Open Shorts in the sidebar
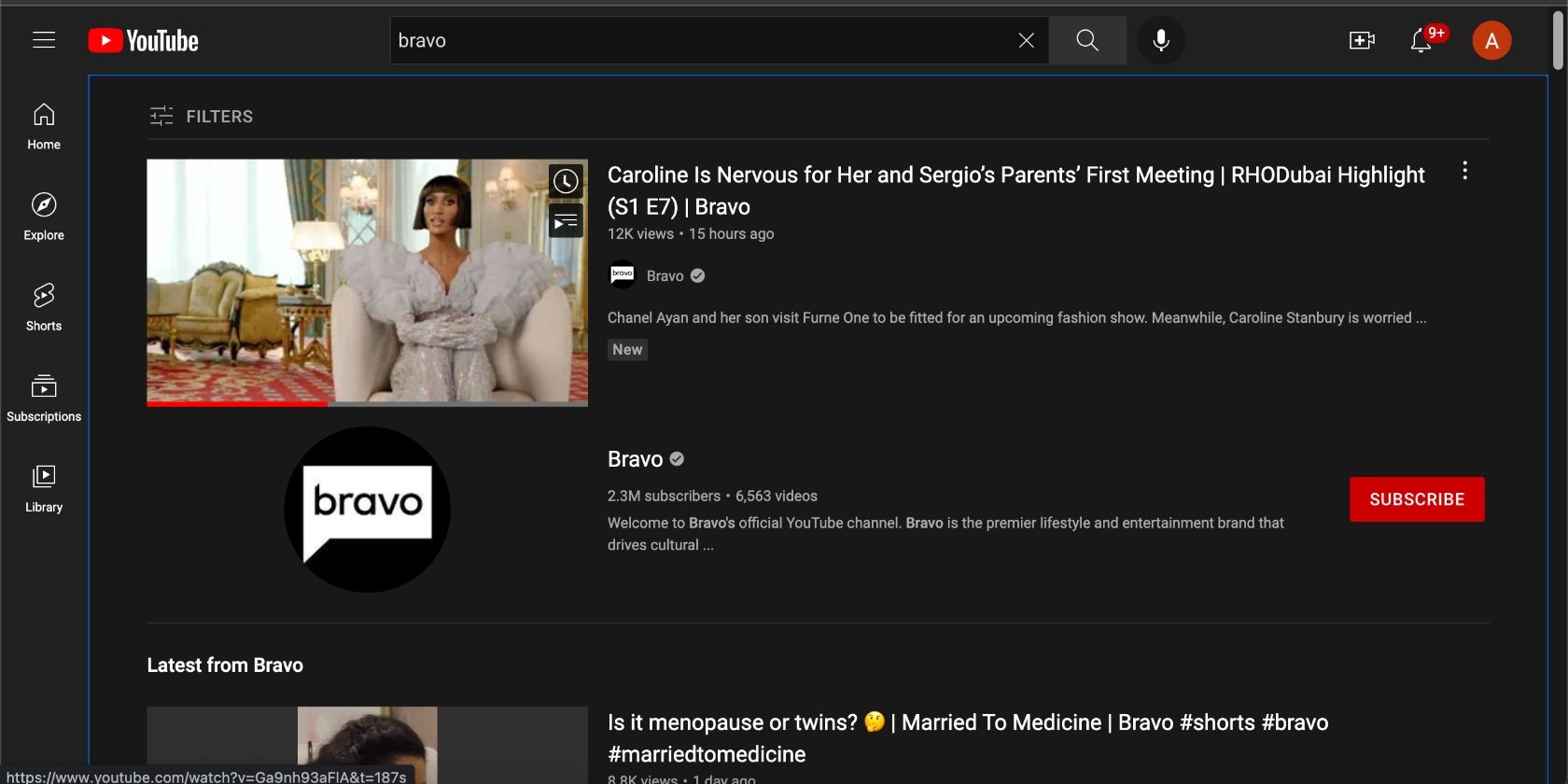 click(44, 308)
